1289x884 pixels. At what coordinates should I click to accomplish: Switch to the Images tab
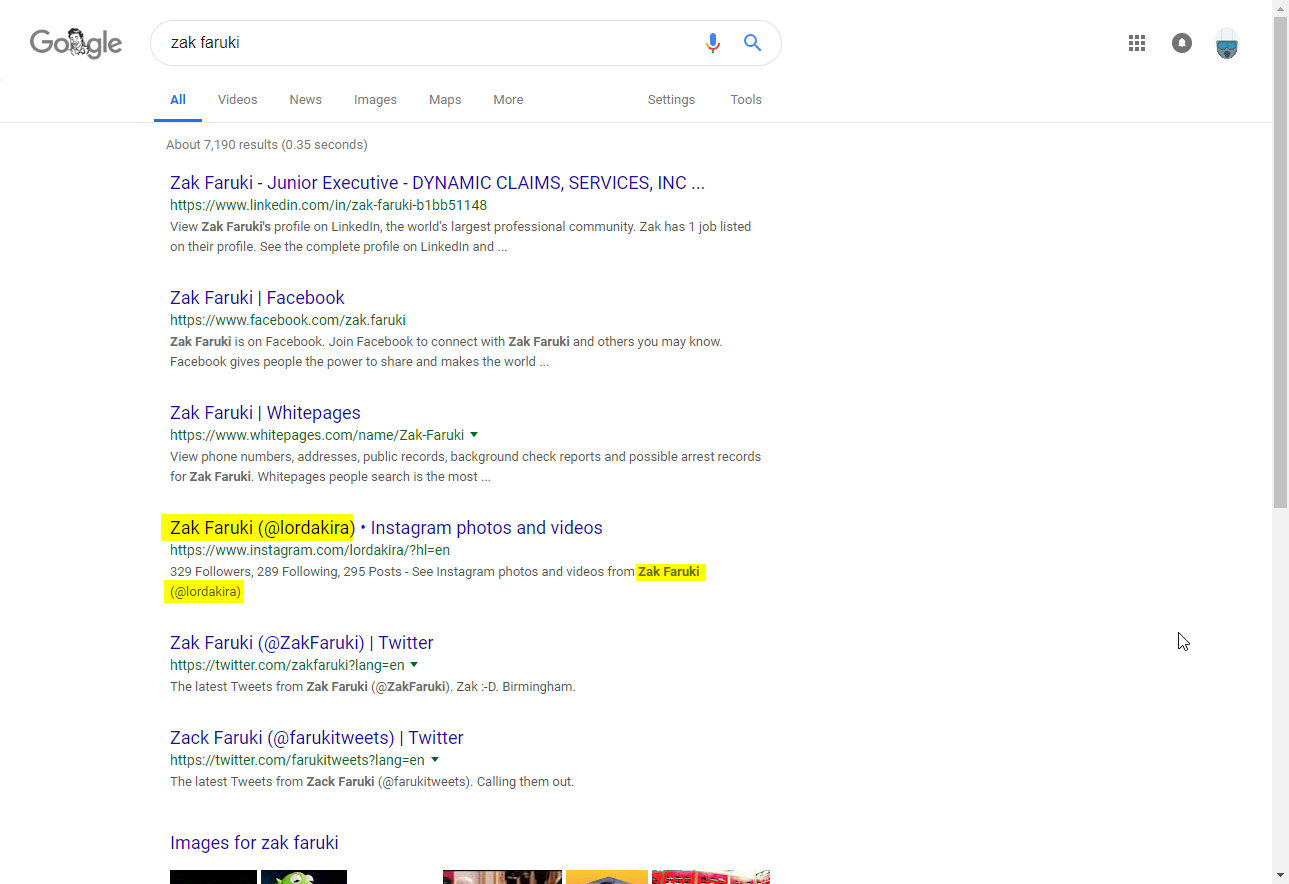[375, 100]
